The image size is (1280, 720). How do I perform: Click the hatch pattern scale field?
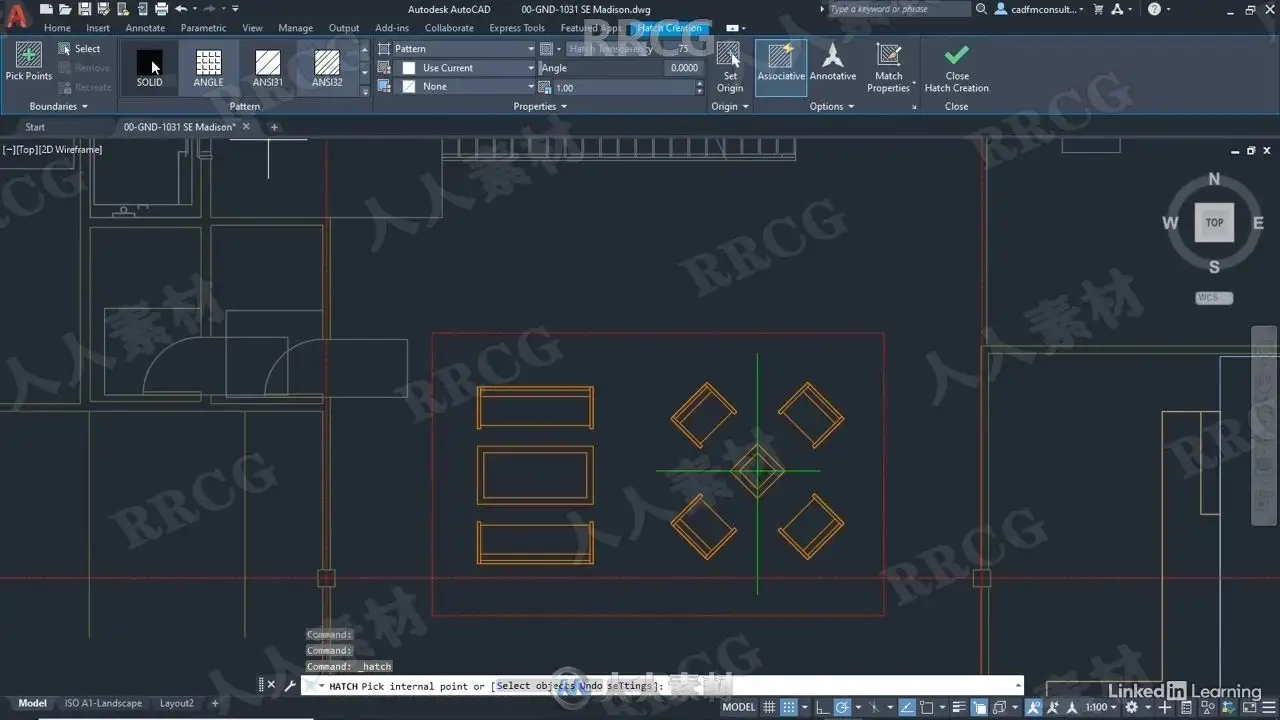[624, 88]
